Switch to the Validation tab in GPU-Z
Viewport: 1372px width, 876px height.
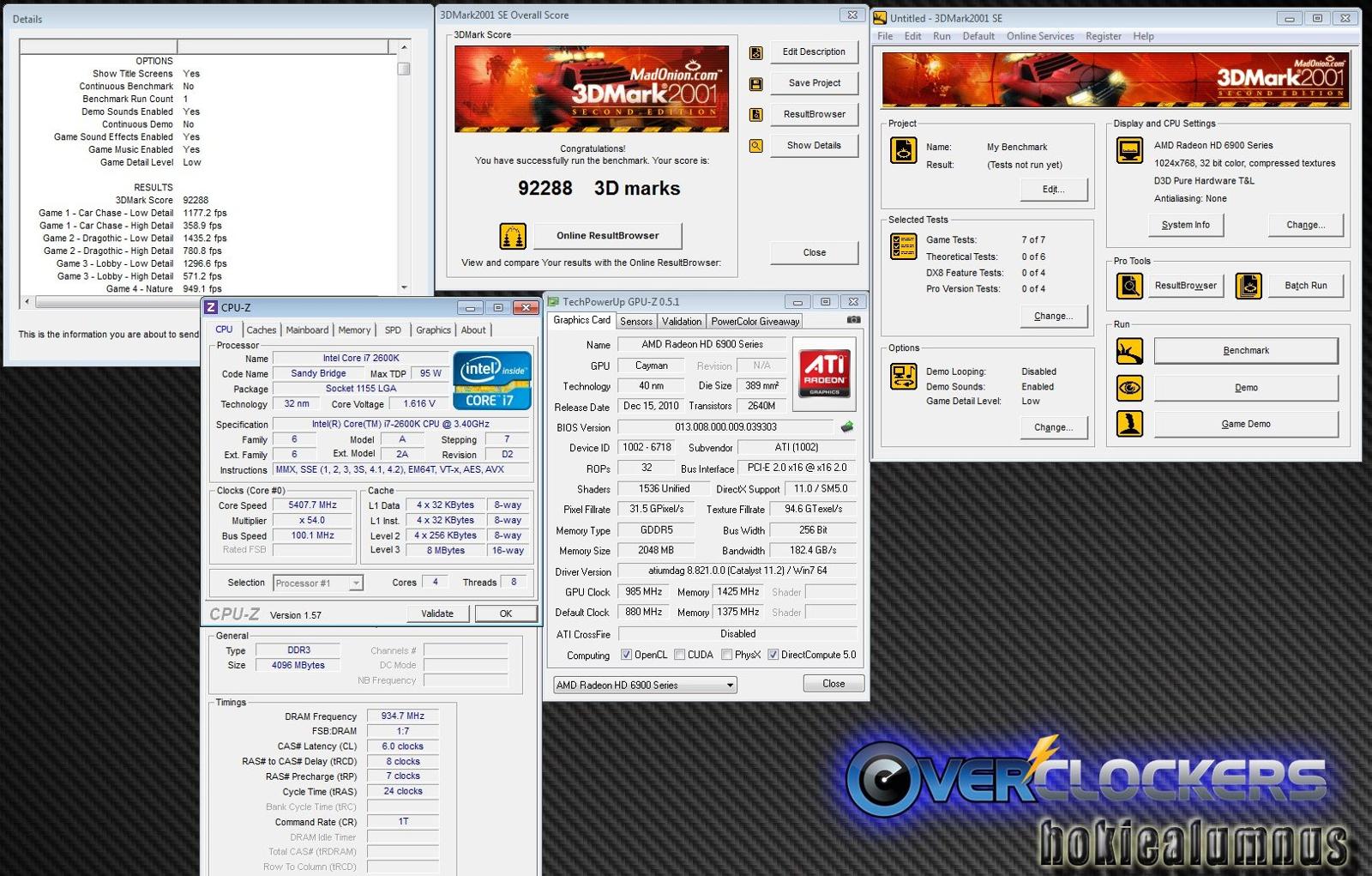coord(682,322)
